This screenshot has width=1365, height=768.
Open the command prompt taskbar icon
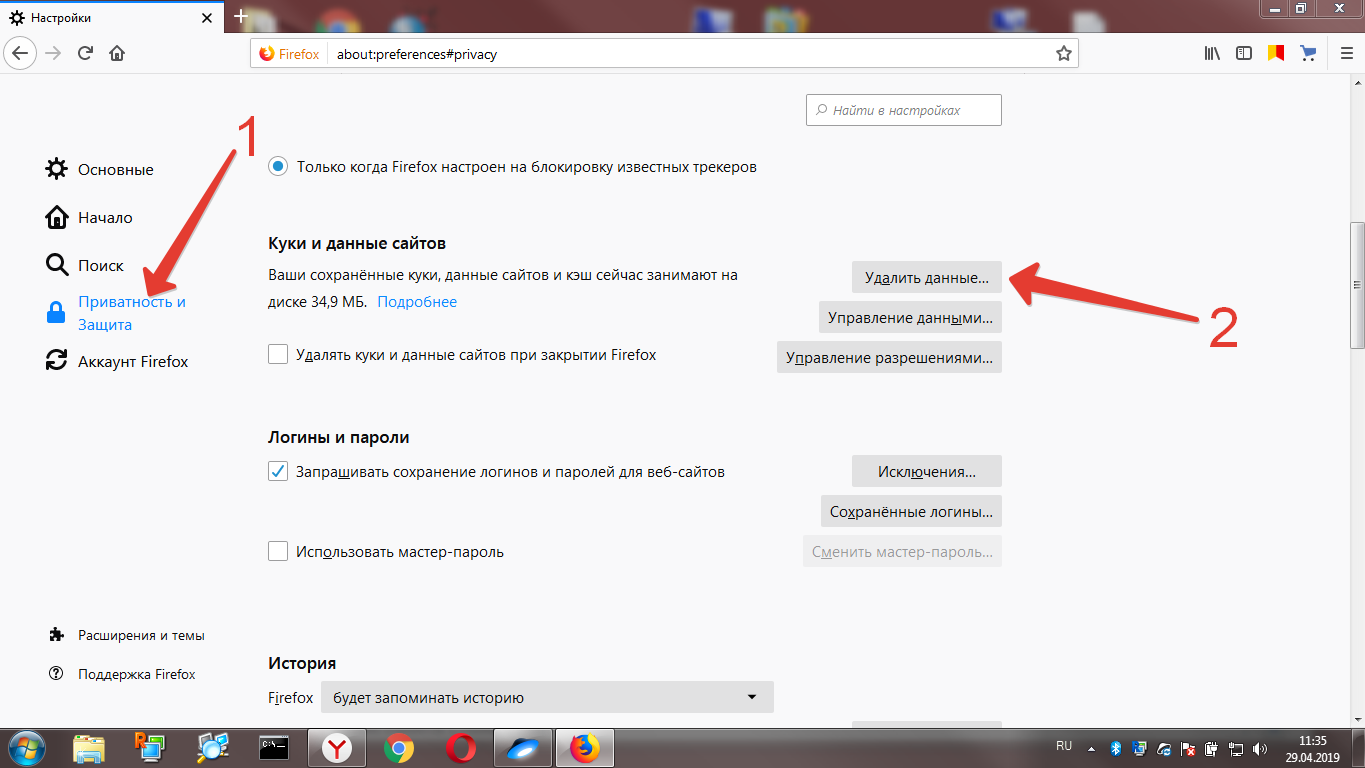click(275, 747)
